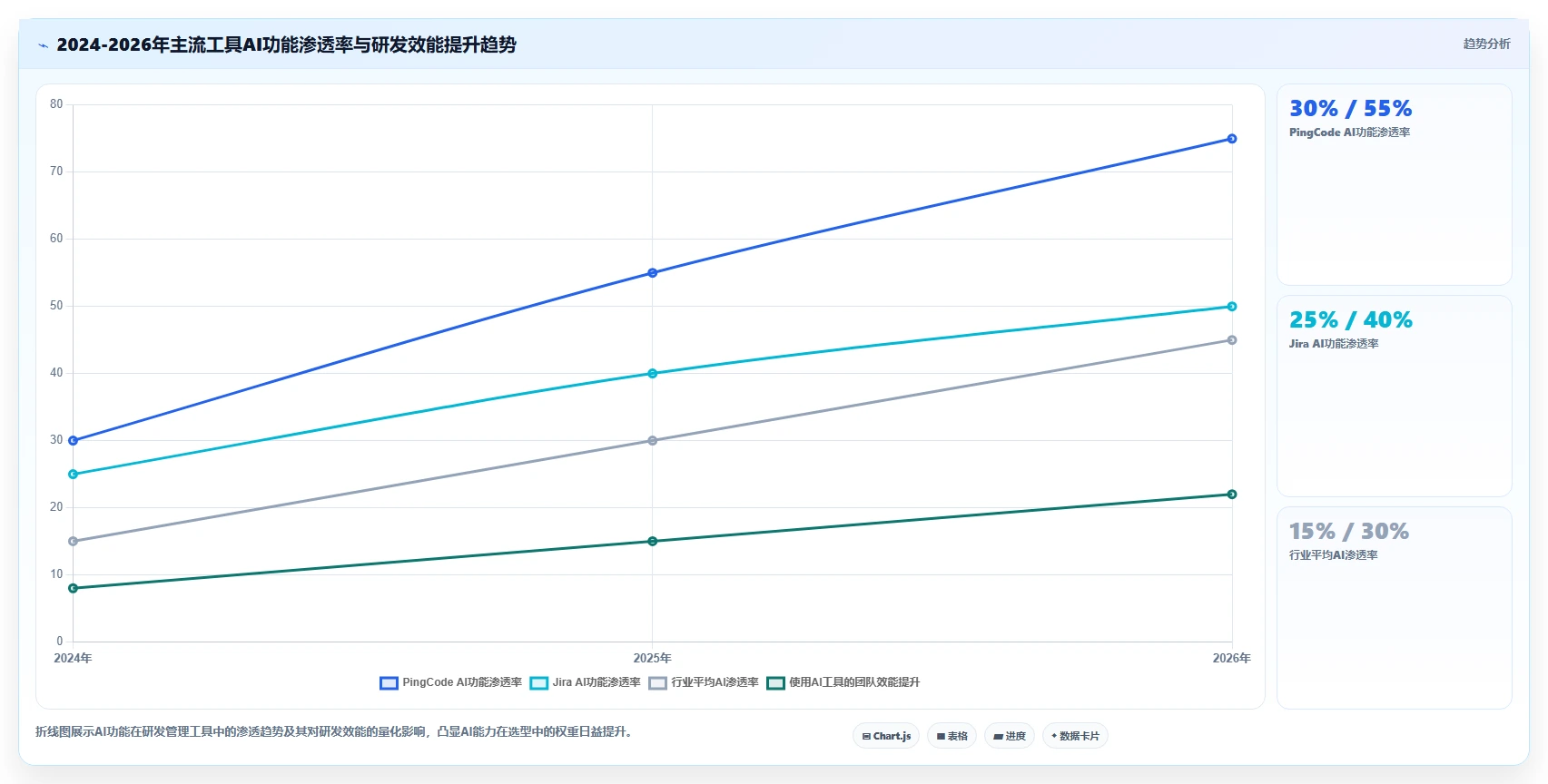Click the trend icon beside the chart title
1548x784 pixels.
[43, 45]
